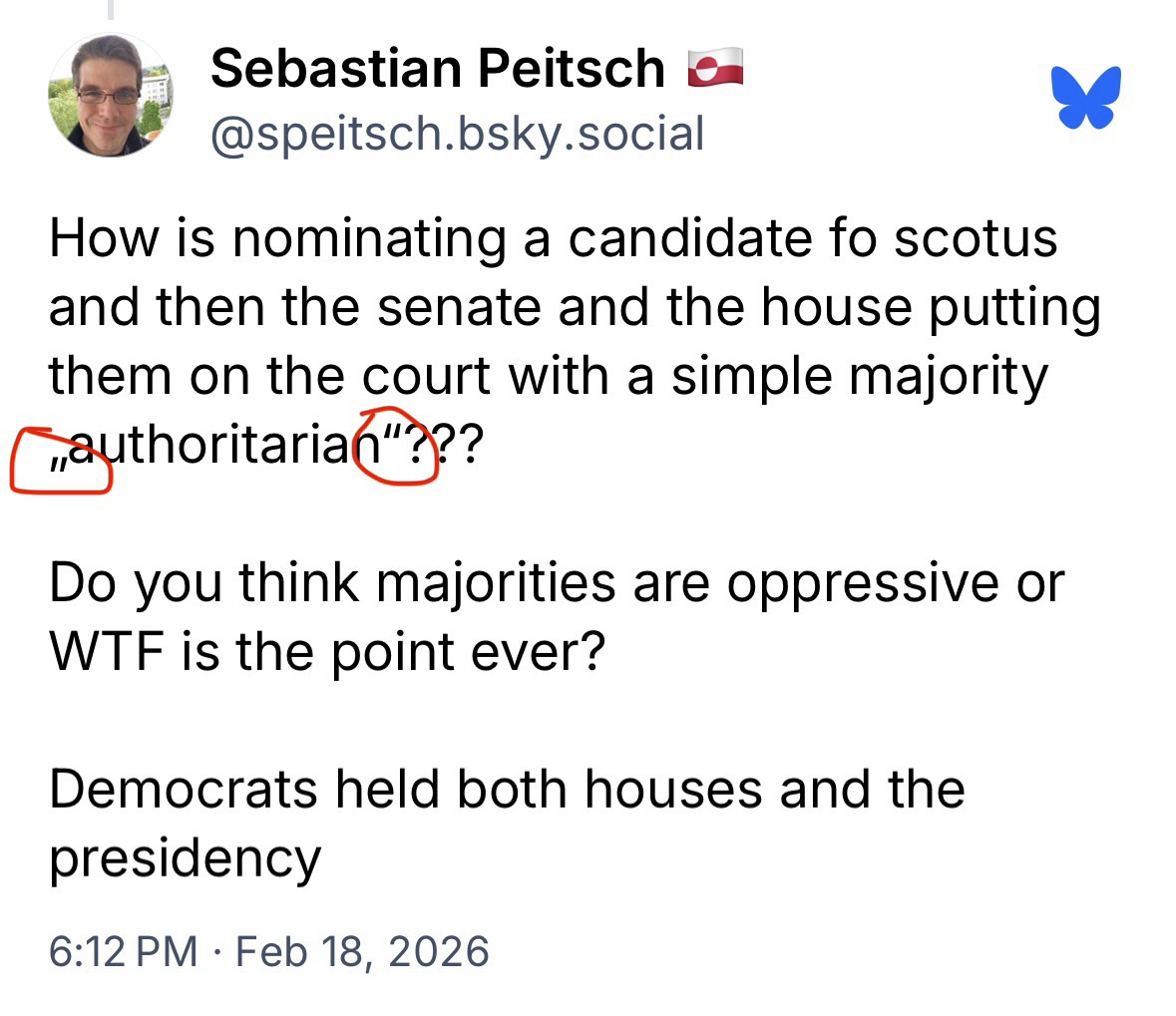Screen dimensions: 1176x1016
Task: Click the Feb 18, 2026 date
Action: tap(362, 950)
